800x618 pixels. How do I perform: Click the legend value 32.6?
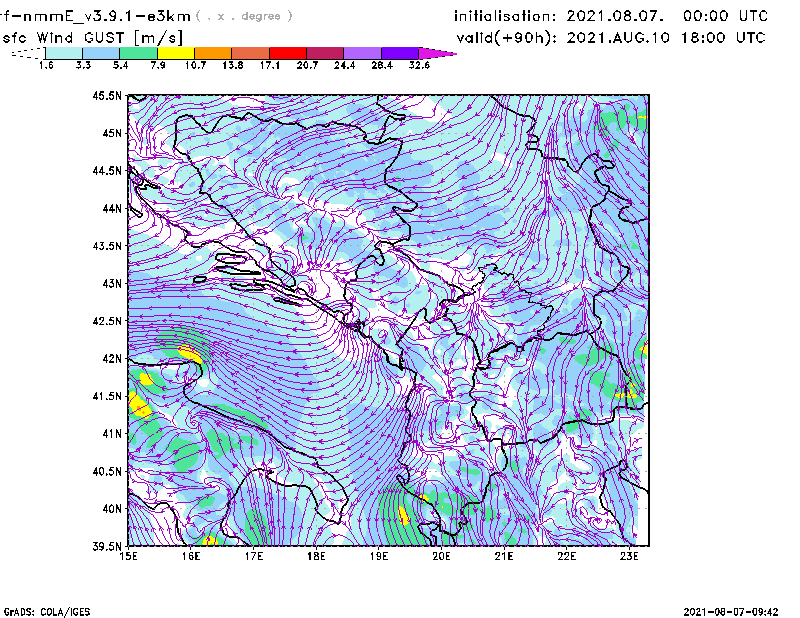(419, 65)
